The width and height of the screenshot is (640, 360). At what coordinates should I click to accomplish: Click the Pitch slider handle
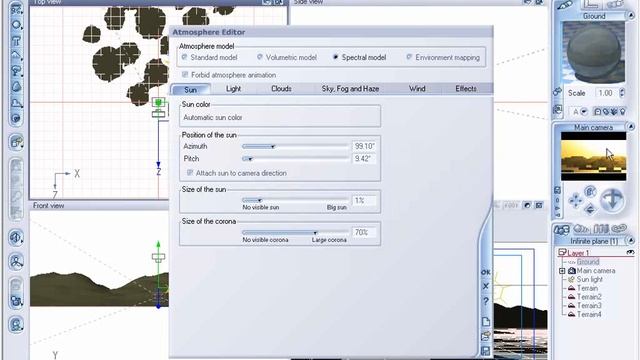(x=250, y=158)
